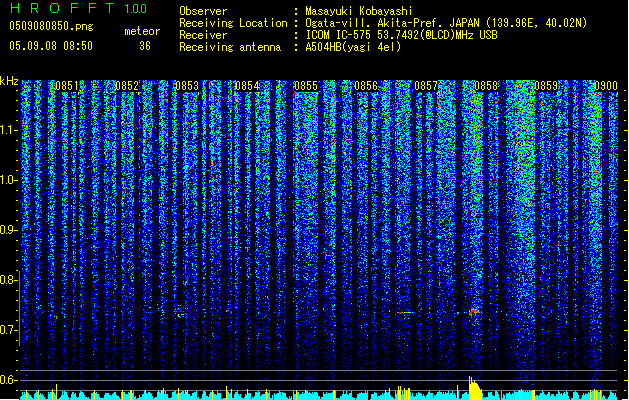This screenshot has width=629, height=400.
Task: Click the 'Receiving antenna' label
Action: 230,47
